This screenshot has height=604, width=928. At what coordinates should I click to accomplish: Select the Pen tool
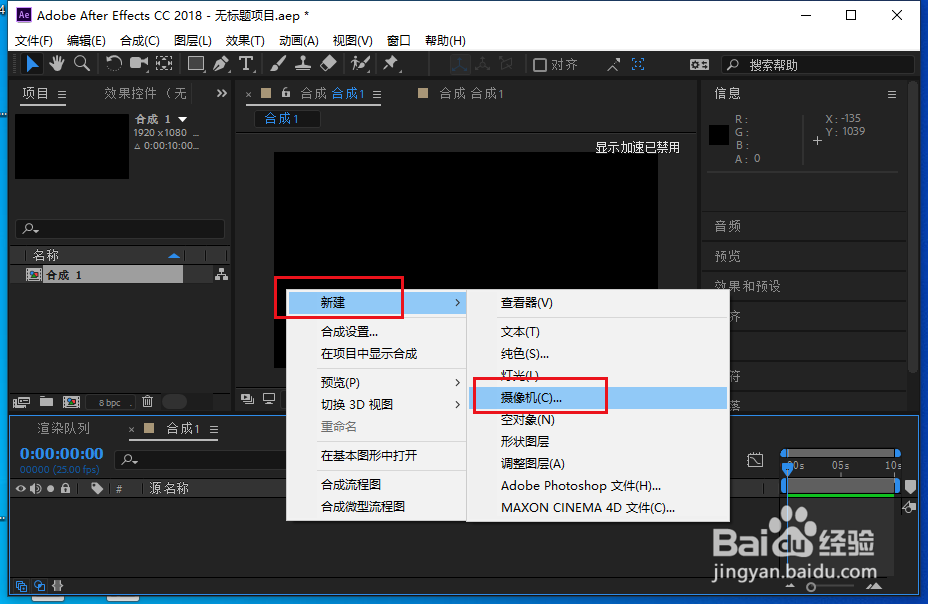click(221, 64)
